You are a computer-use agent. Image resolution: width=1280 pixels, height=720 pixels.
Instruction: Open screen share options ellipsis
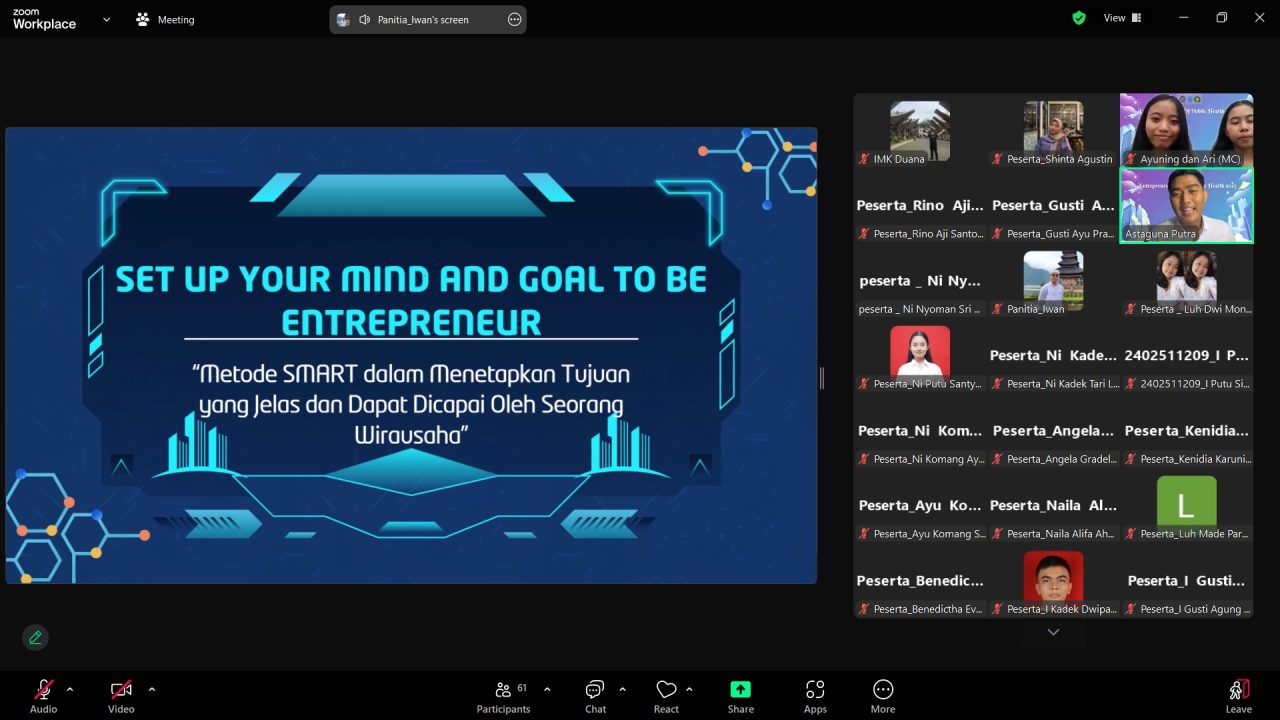[x=515, y=20]
